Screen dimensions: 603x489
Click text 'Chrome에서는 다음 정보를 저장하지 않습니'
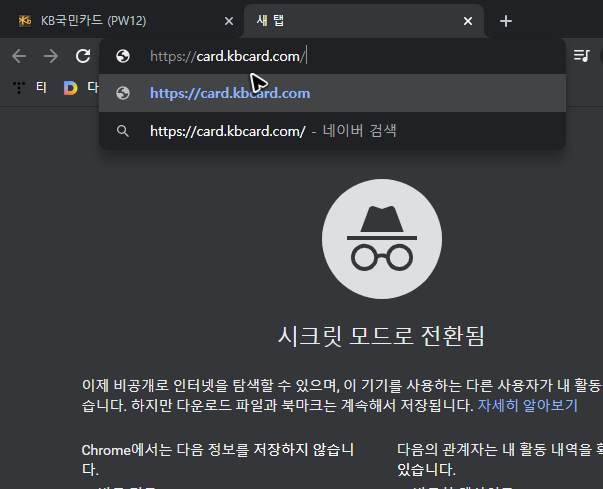coord(218,450)
